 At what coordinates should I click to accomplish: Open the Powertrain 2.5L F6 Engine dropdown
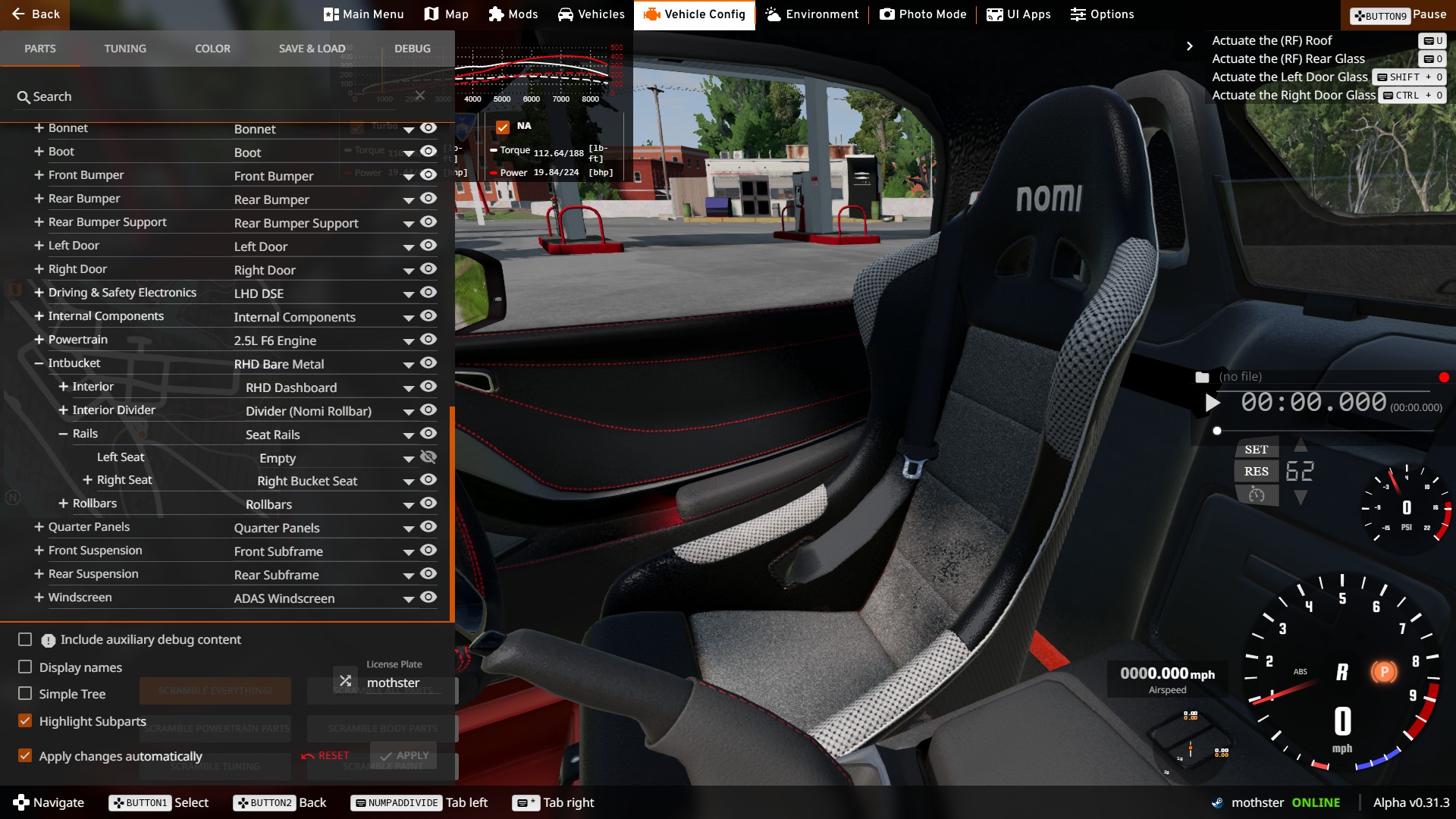coord(408,341)
